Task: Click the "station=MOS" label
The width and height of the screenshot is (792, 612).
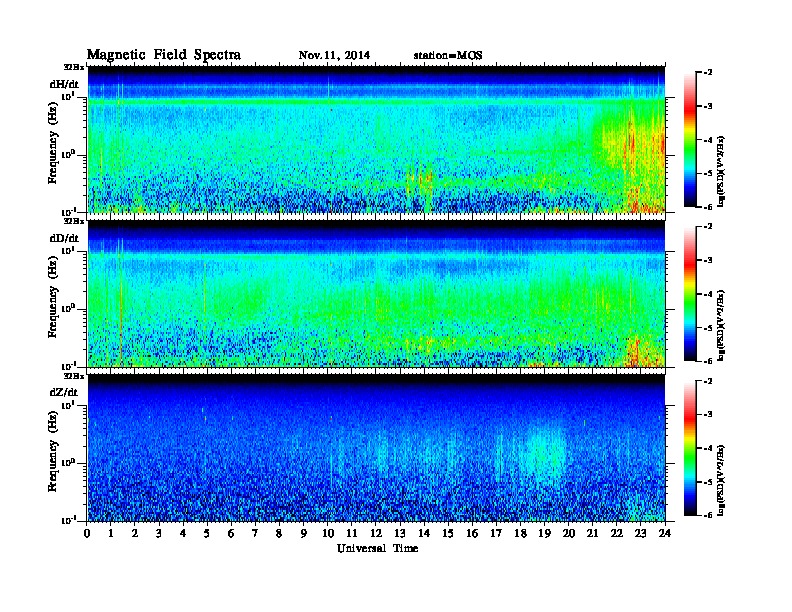Action: coord(448,56)
